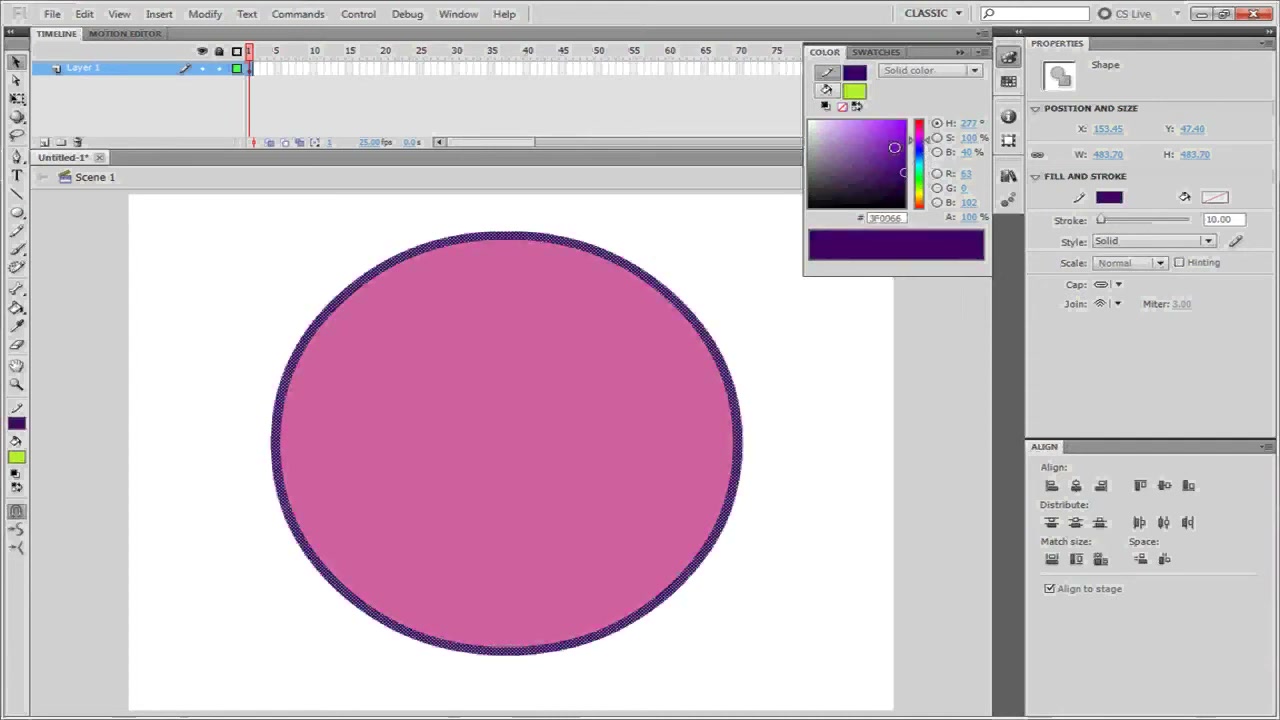
Task: Select the 3D Rotation tool
Action: (16, 117)
